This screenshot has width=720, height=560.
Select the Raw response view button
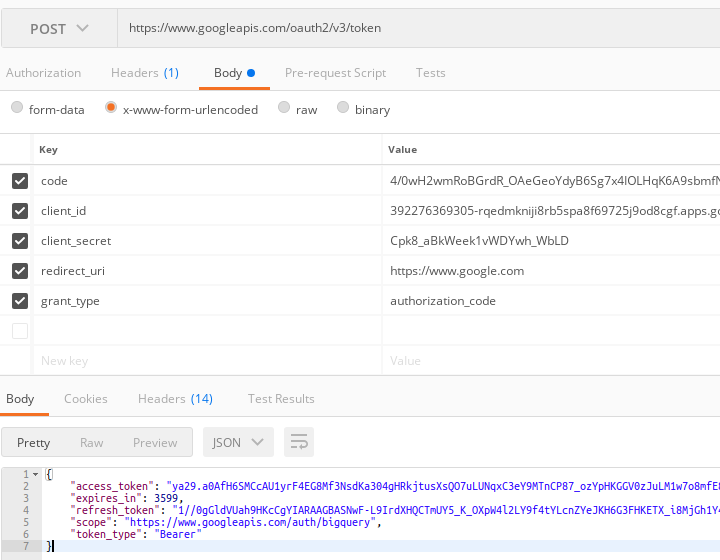click(91, 442)
